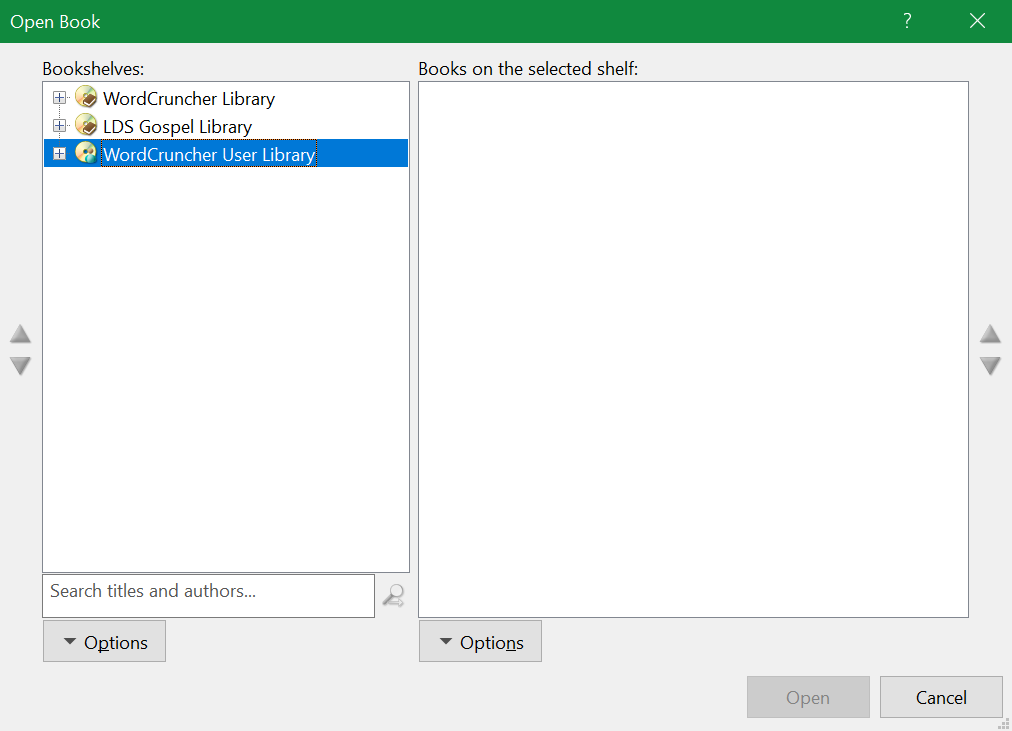Click the Cancel button
Screen dimensions: 1012x731
point(941,698)
